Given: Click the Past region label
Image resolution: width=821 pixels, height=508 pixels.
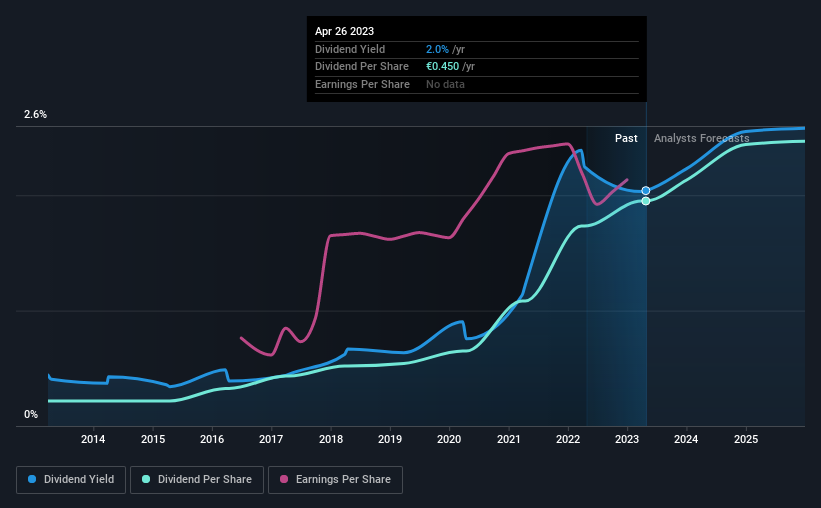Looking at the screenshot, I should click(626, 138).
